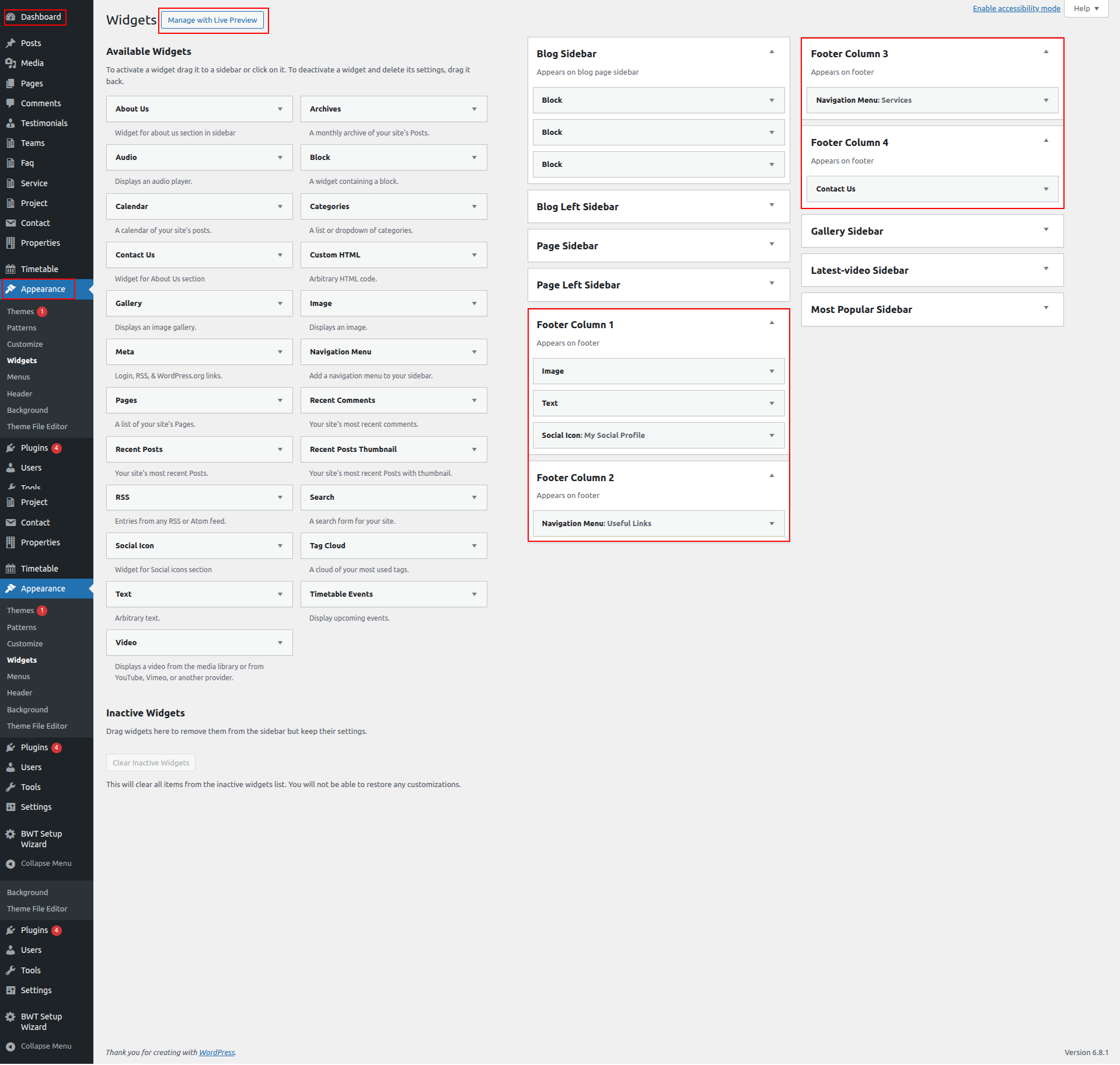This screenshot has width=1120, height=1065.
Task: Click the Testimonials person icon
Action: (11, 123)
